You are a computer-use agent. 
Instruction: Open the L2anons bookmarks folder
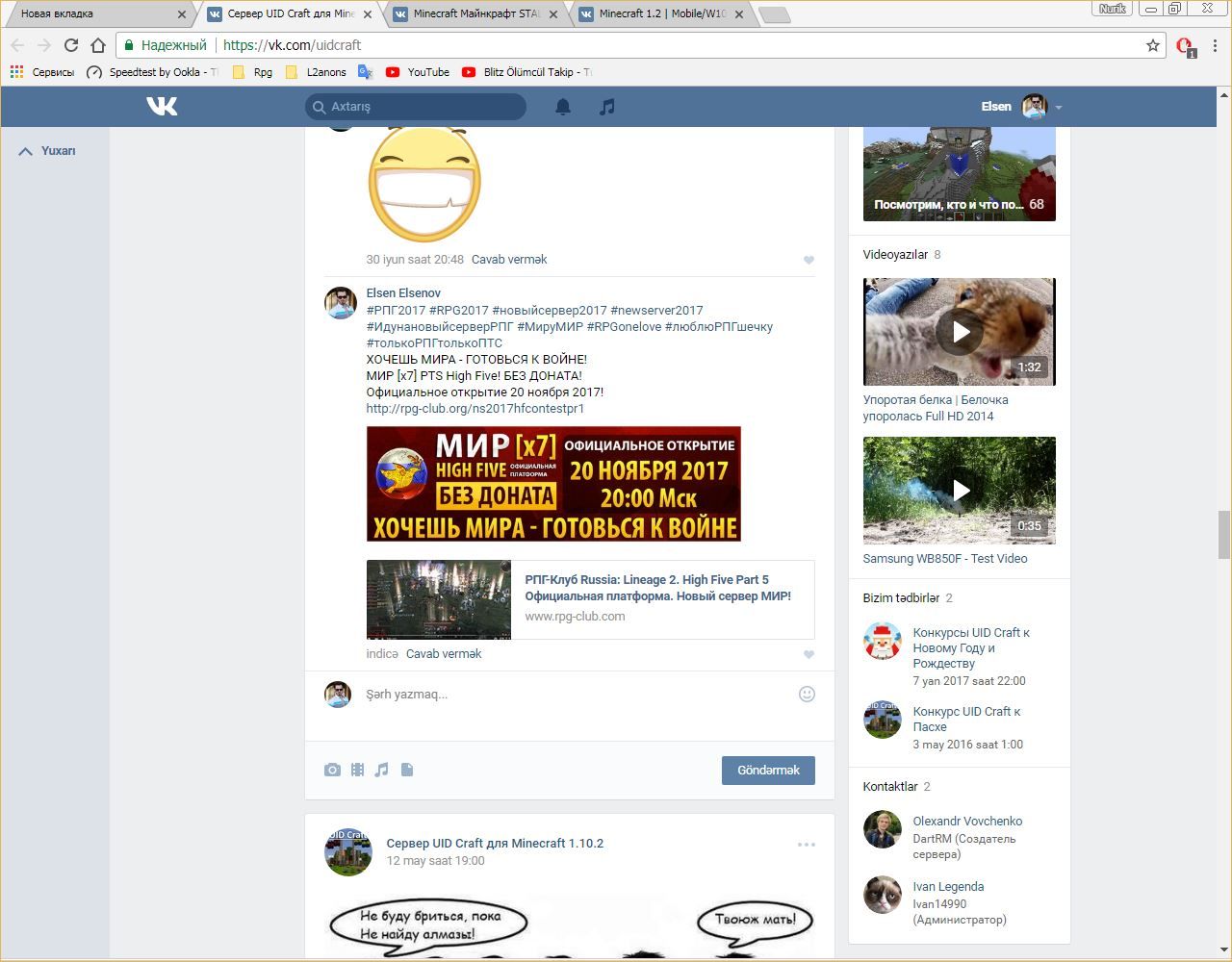(316, 72)
